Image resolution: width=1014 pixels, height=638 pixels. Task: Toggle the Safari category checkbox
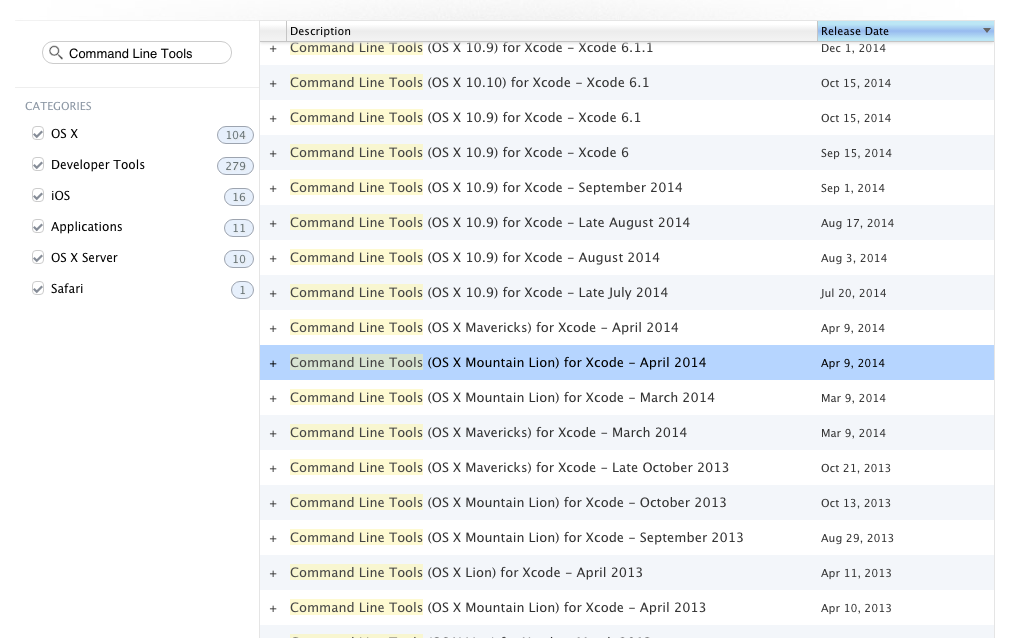tap(38, 288)
